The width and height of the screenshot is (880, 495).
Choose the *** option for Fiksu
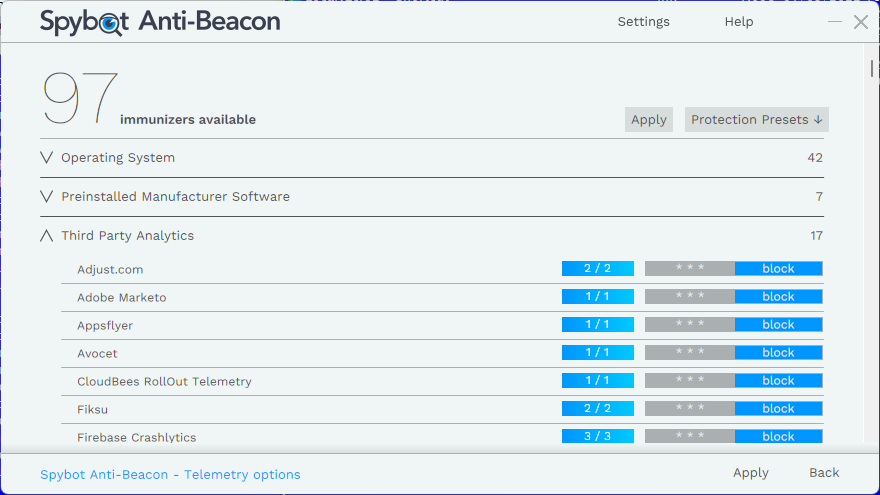690,409
